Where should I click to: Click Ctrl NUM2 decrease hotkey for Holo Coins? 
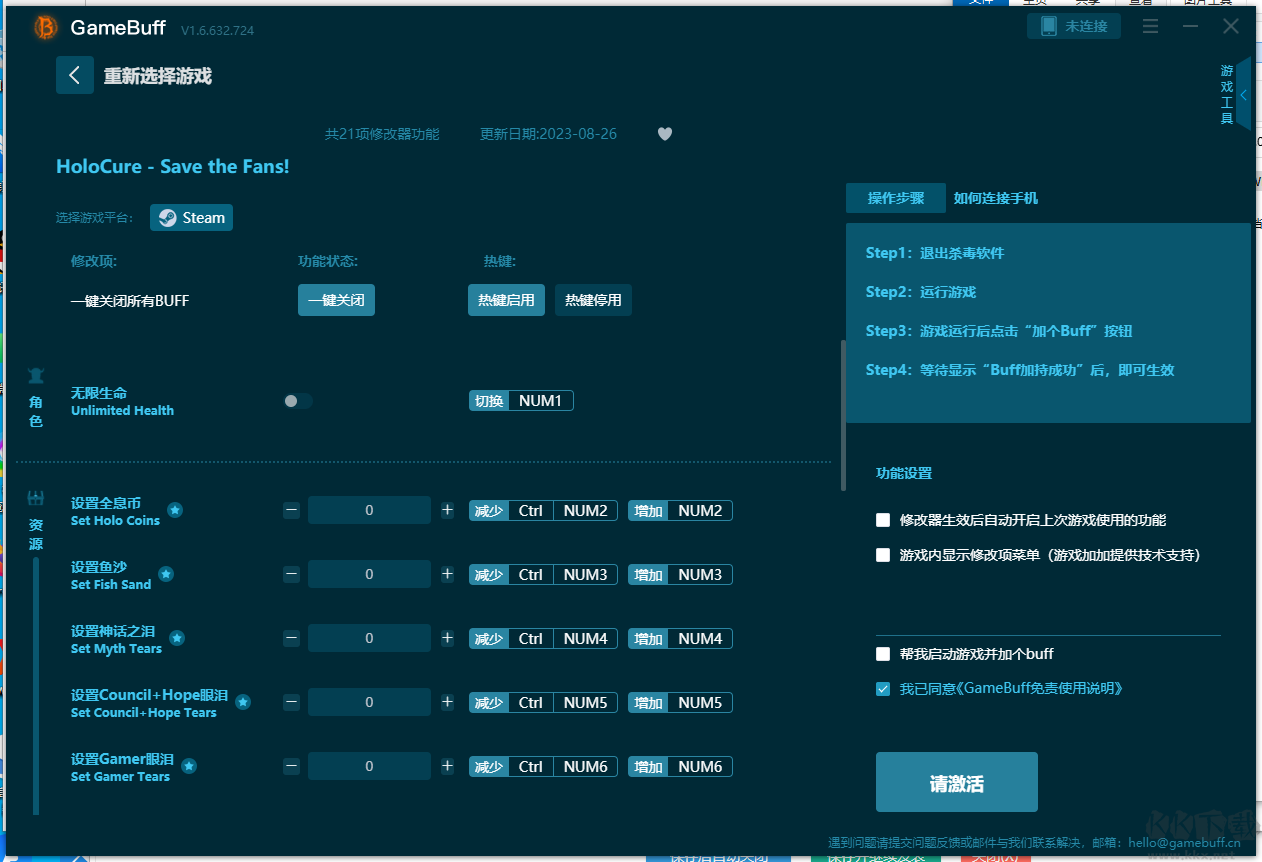point(543,511)
